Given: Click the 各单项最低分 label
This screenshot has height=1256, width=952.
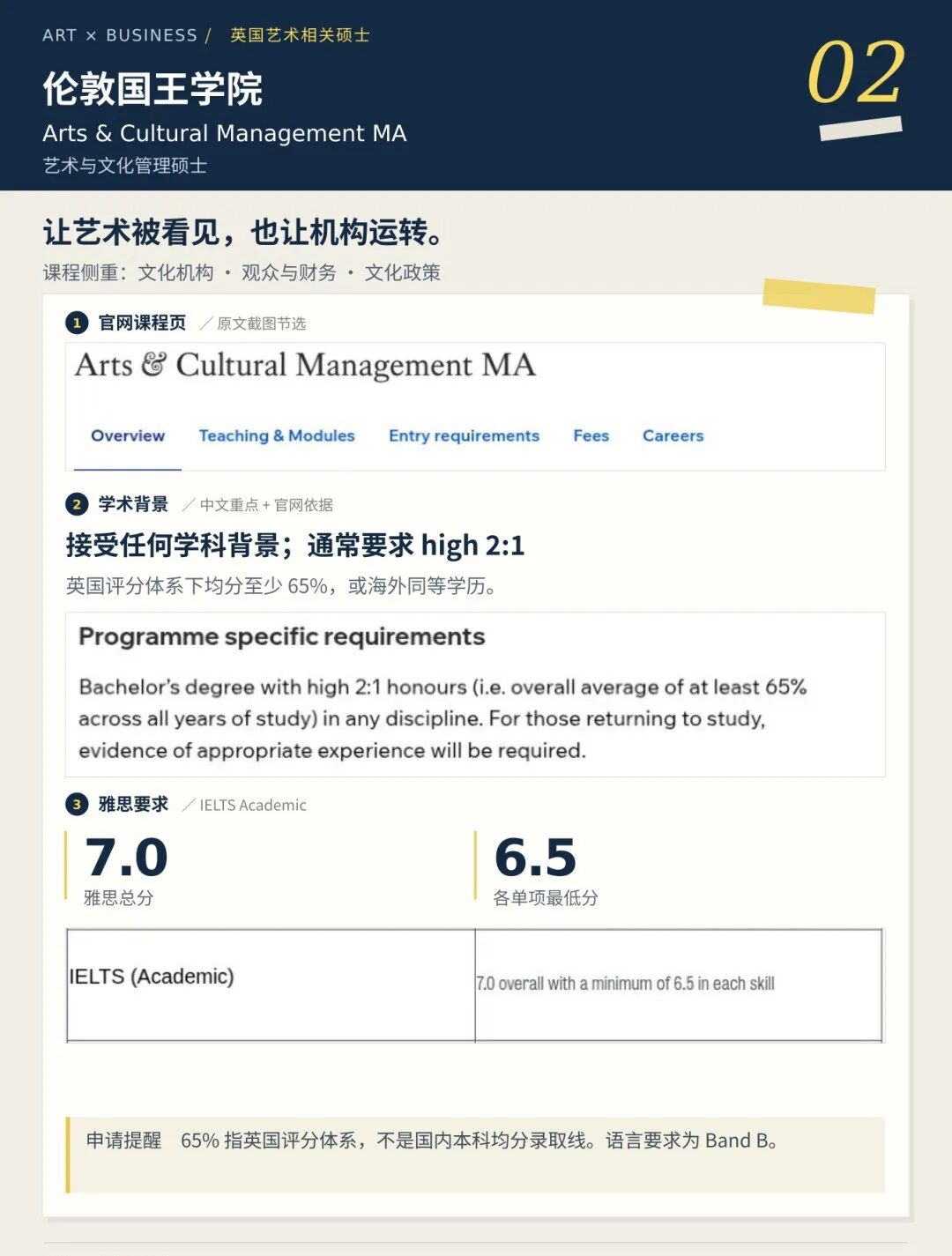Looking at the screenshot, I should pyautogui.click(x=546, y=898).
